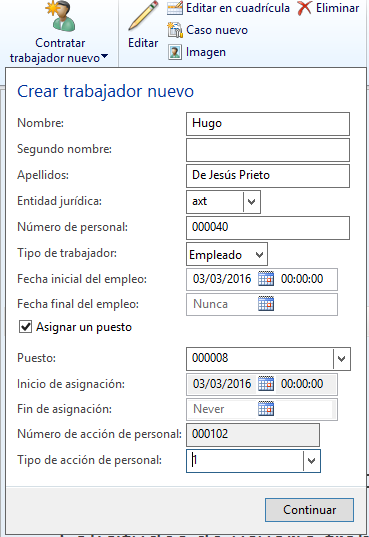
Task: Open the Contratar trabajador nuevo dropdown arrow
Action: [x=104, y=57]
